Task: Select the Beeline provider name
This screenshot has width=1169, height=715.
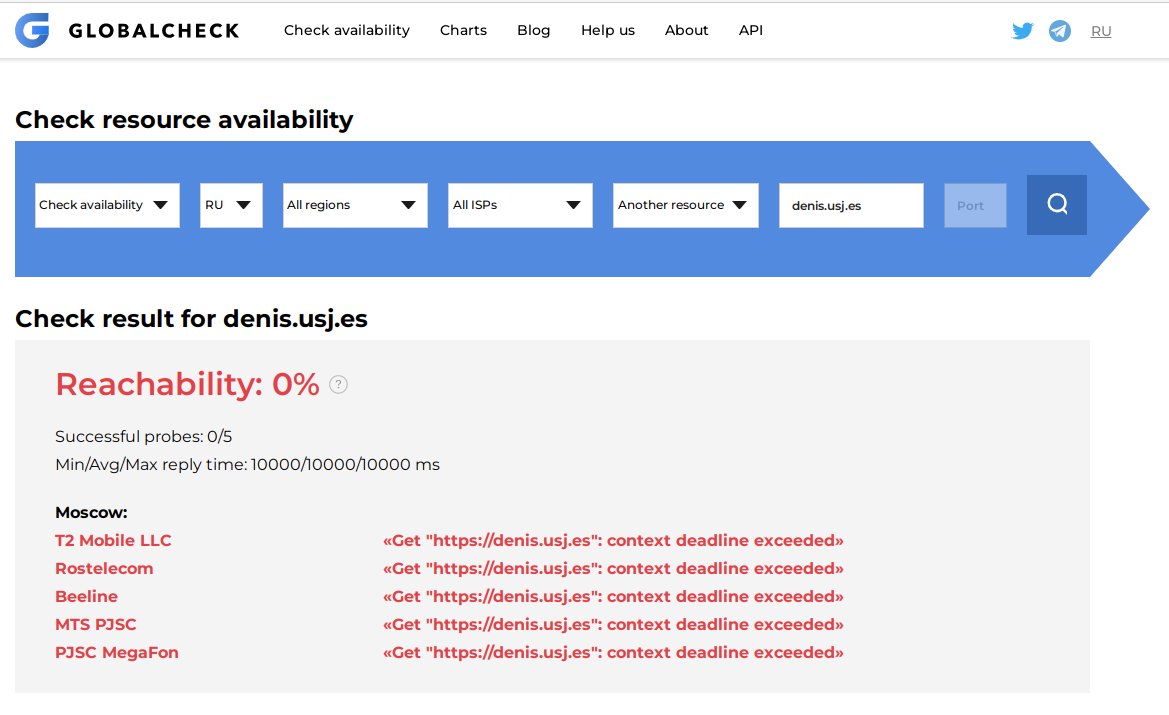Action: [86, 596]
